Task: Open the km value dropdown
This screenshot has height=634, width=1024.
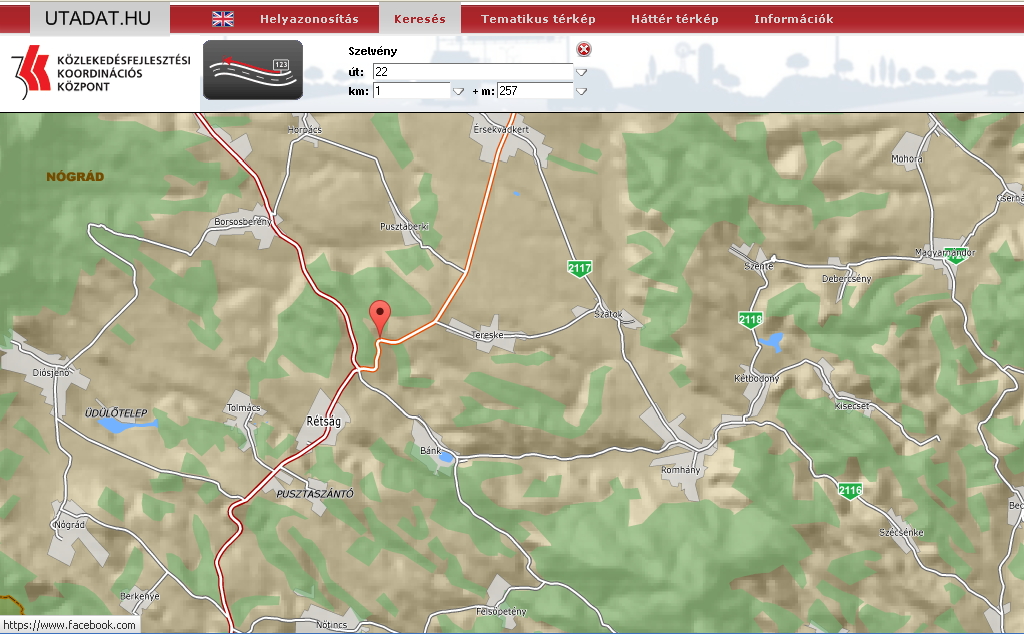Action: [458, 91]
